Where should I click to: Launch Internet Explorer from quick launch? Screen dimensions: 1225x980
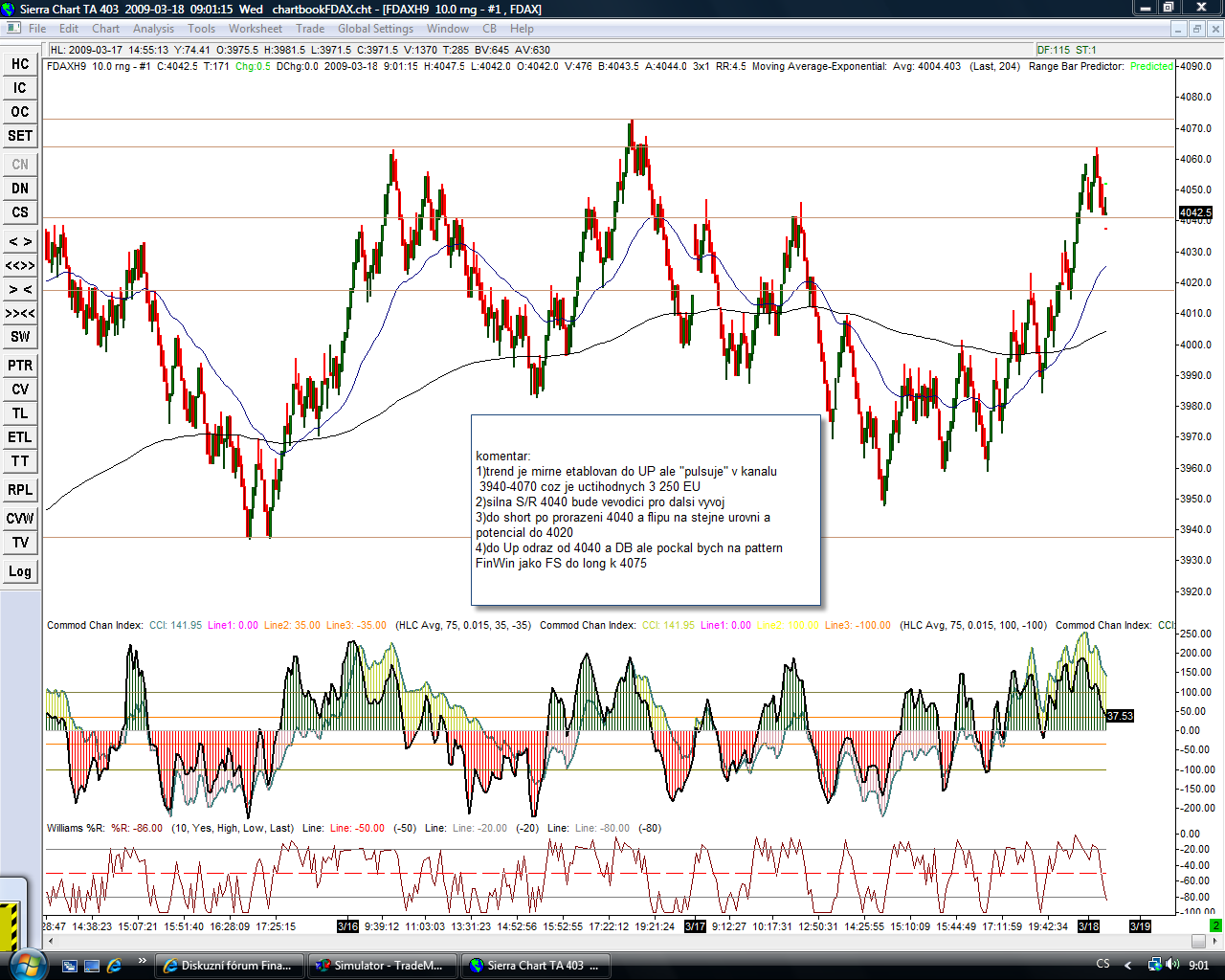coord(114,966)
